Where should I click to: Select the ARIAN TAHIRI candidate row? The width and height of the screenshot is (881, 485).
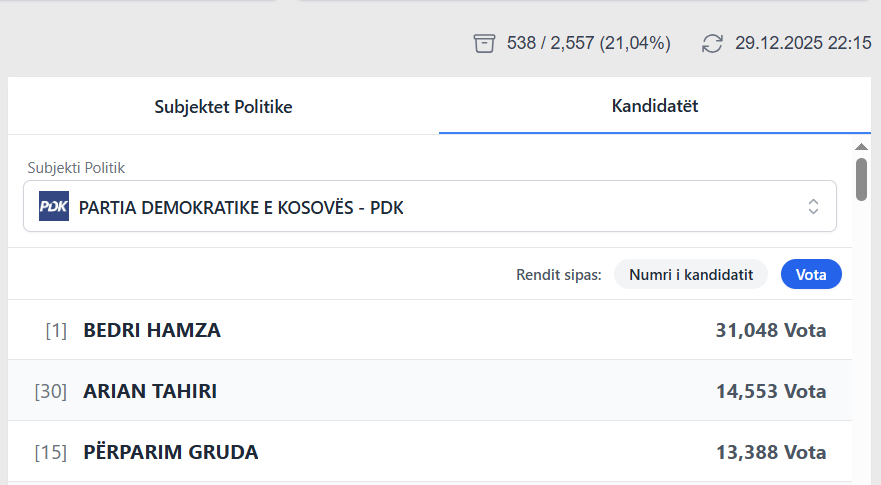pos(430,391)
